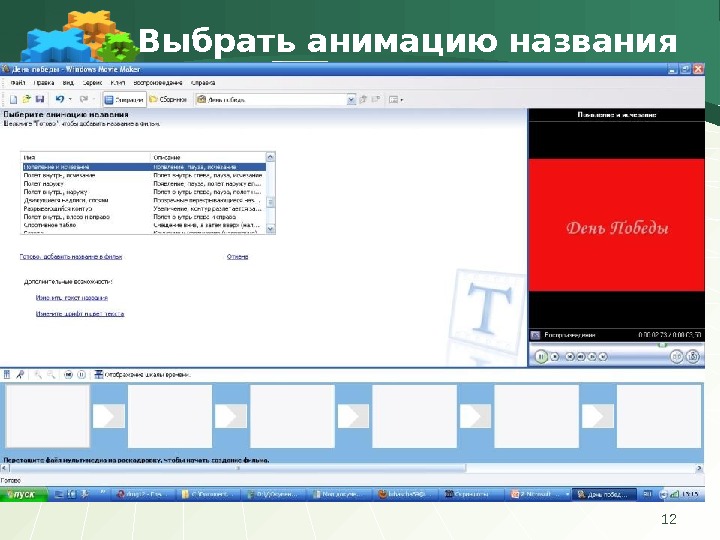720x540 pixels.
Task: Click the Open project folder icon
Action: [27, 99]
